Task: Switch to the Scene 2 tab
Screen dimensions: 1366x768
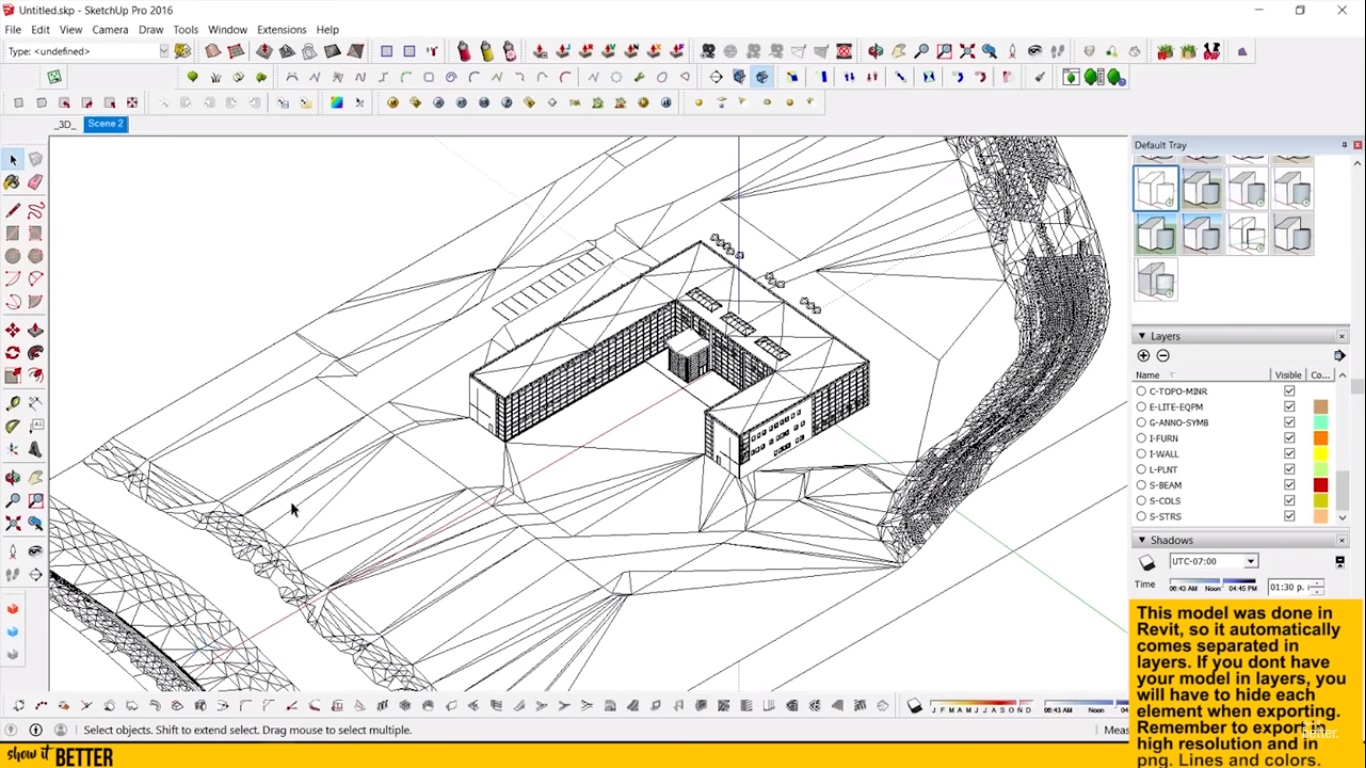Action: (x=105, y=123)
